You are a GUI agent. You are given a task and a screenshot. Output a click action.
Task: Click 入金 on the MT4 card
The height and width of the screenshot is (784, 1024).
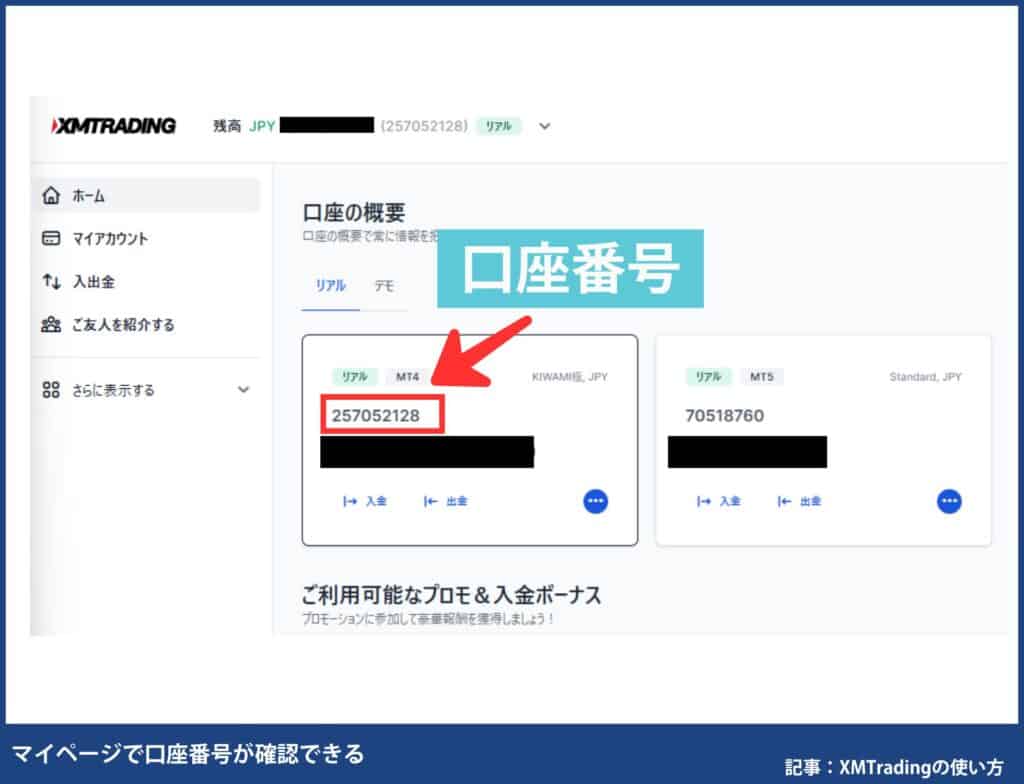pos(376,501)
